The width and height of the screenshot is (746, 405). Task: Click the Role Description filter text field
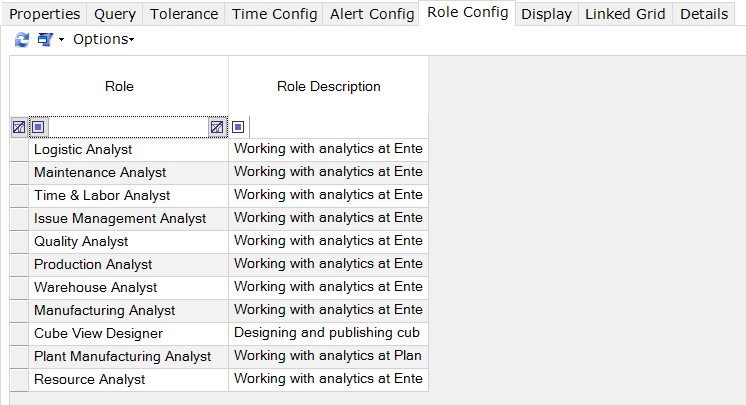click(x=338, y=127)
